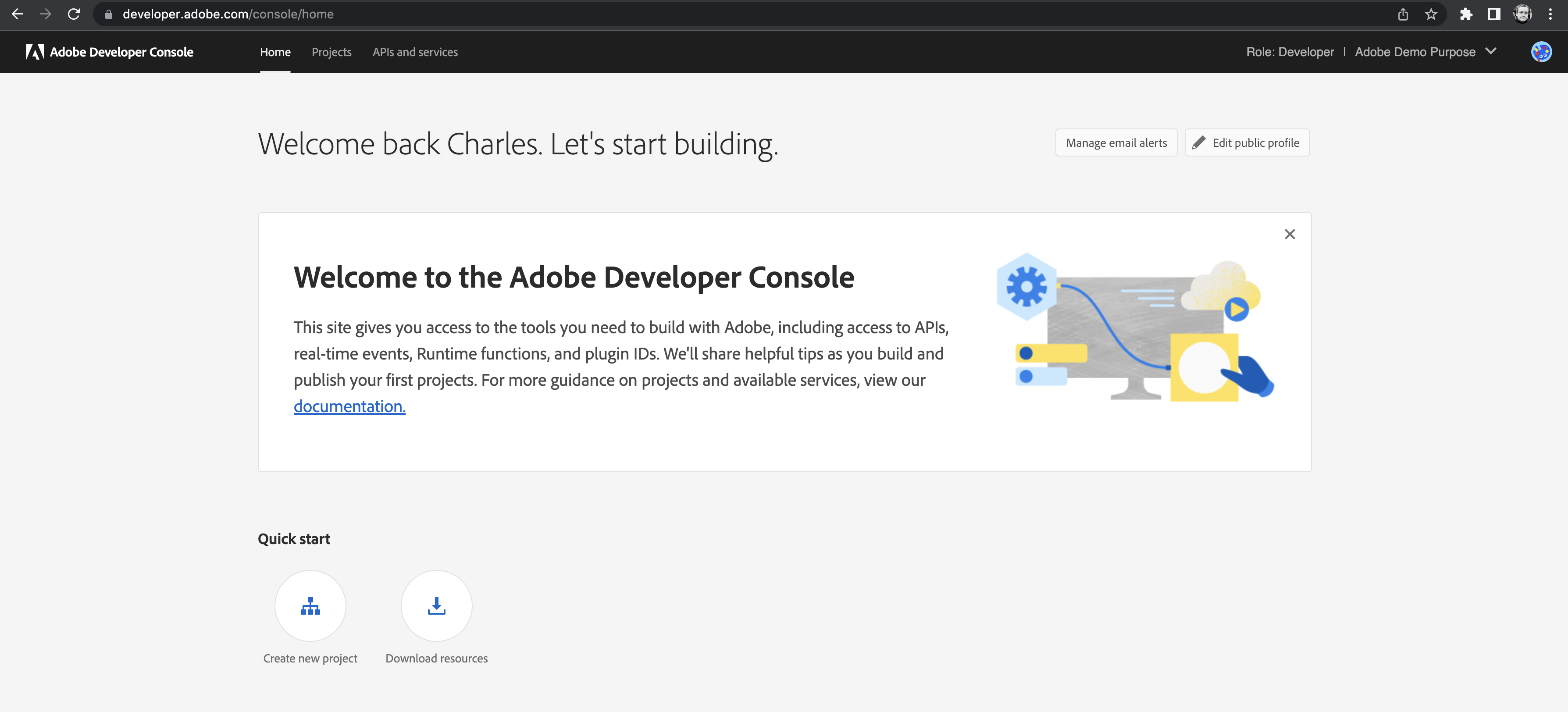Click the Edit public profile button
1568x712 pixels.
pos(1247,142)
